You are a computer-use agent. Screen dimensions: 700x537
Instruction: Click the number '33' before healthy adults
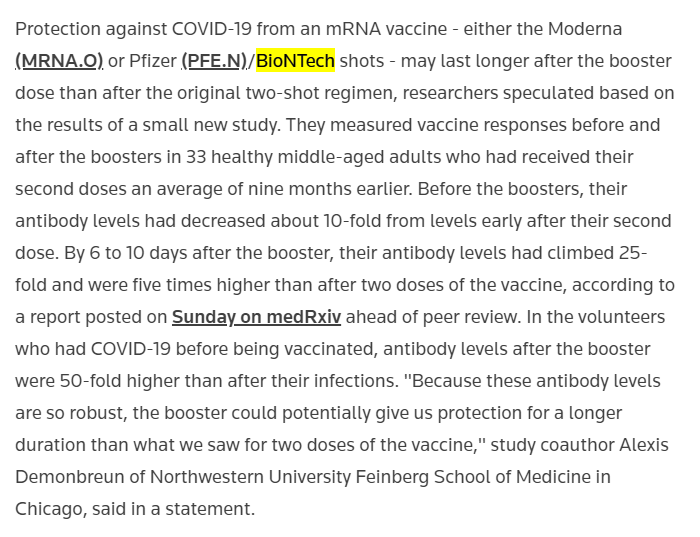pyautogui.click(x=196, y=157)
